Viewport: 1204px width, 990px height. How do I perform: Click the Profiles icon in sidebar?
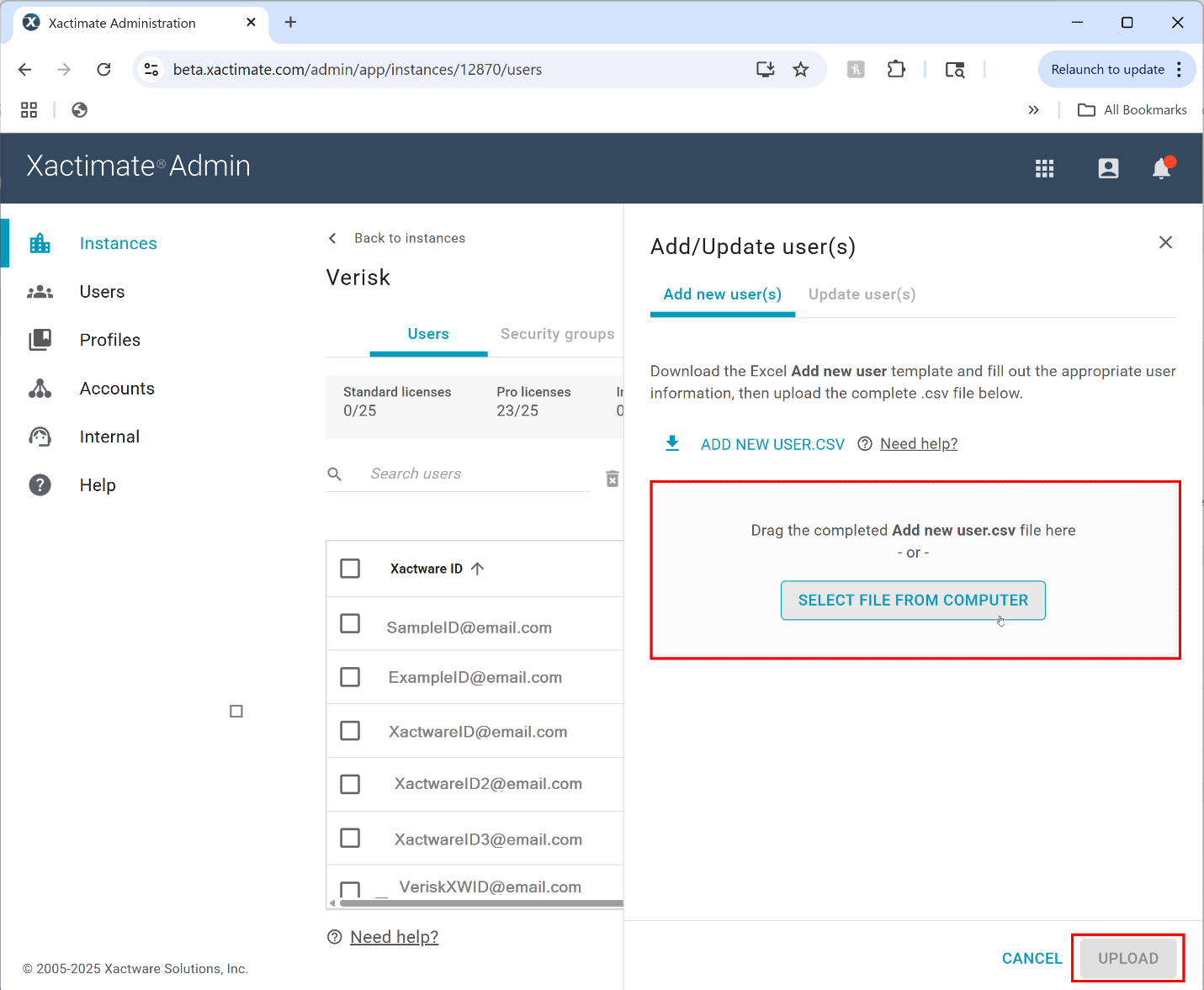40,340
